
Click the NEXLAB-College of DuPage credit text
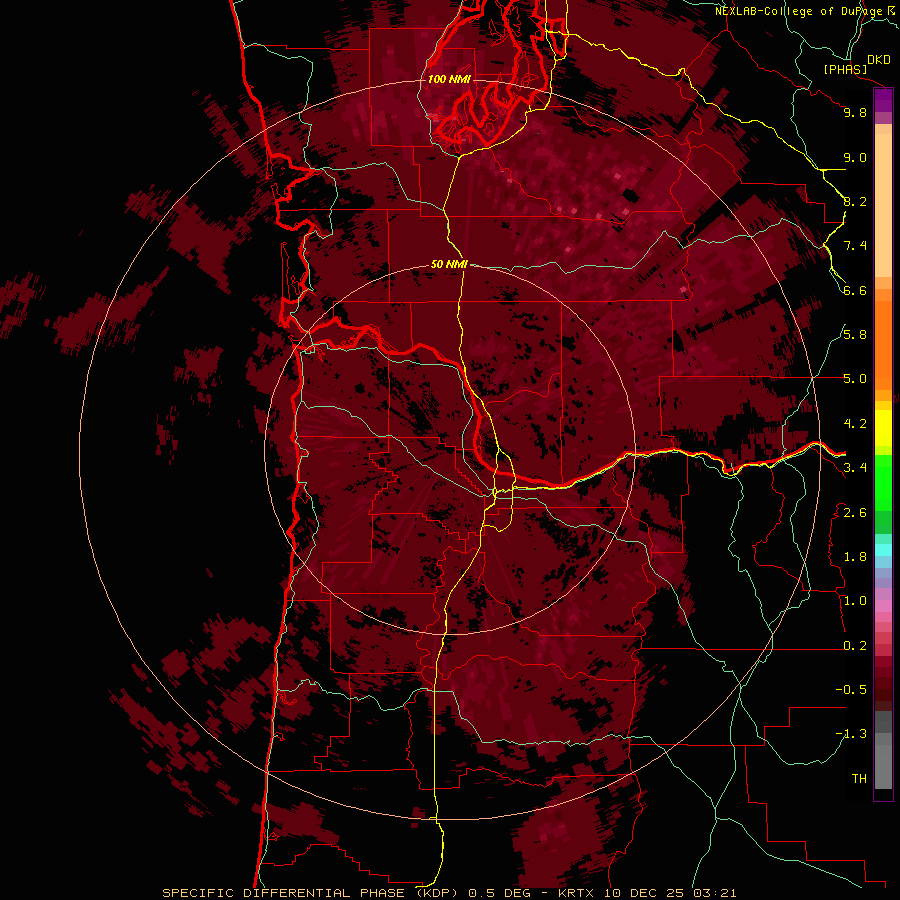click(799, 11)
